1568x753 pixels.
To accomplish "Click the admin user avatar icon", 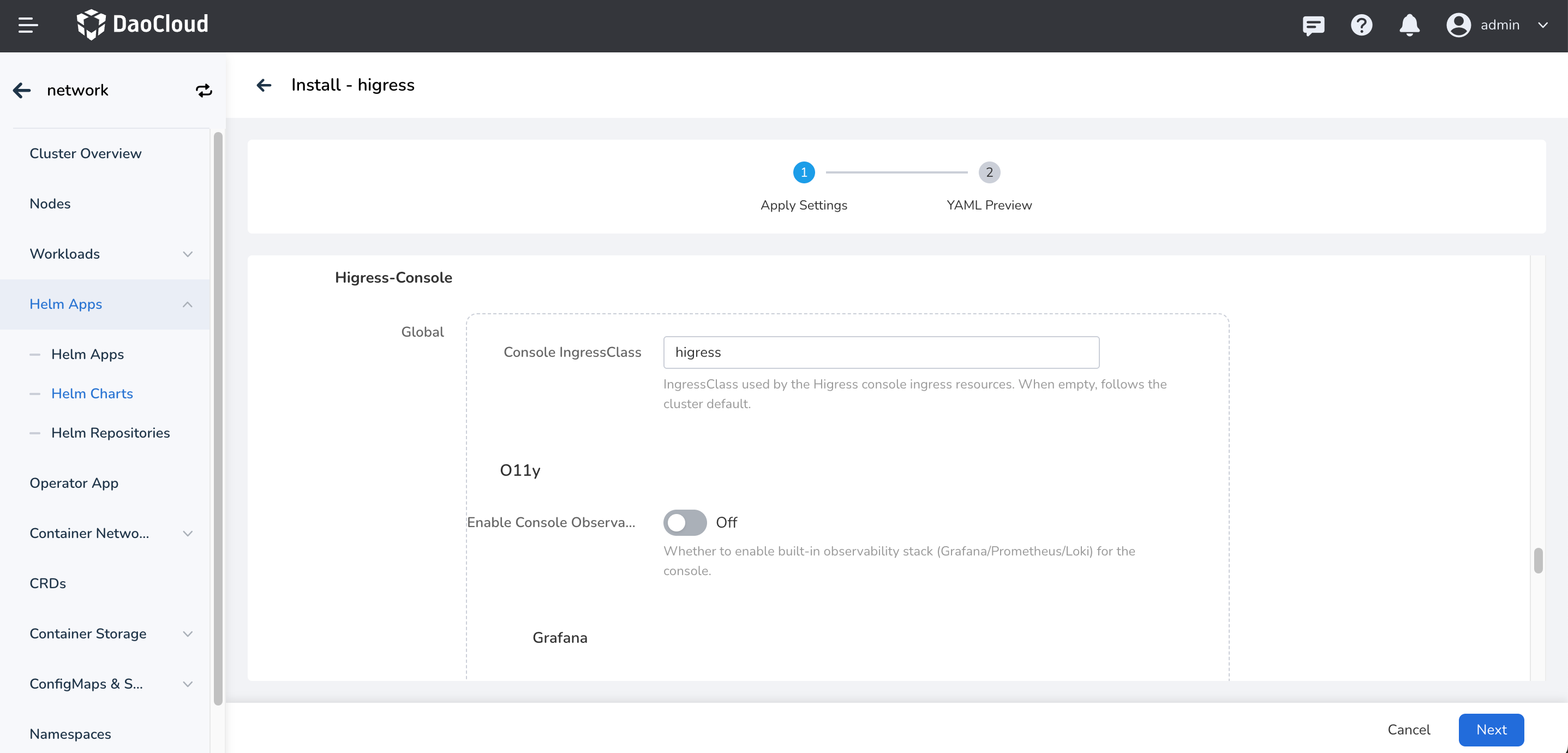I will tap(1458, 25).
